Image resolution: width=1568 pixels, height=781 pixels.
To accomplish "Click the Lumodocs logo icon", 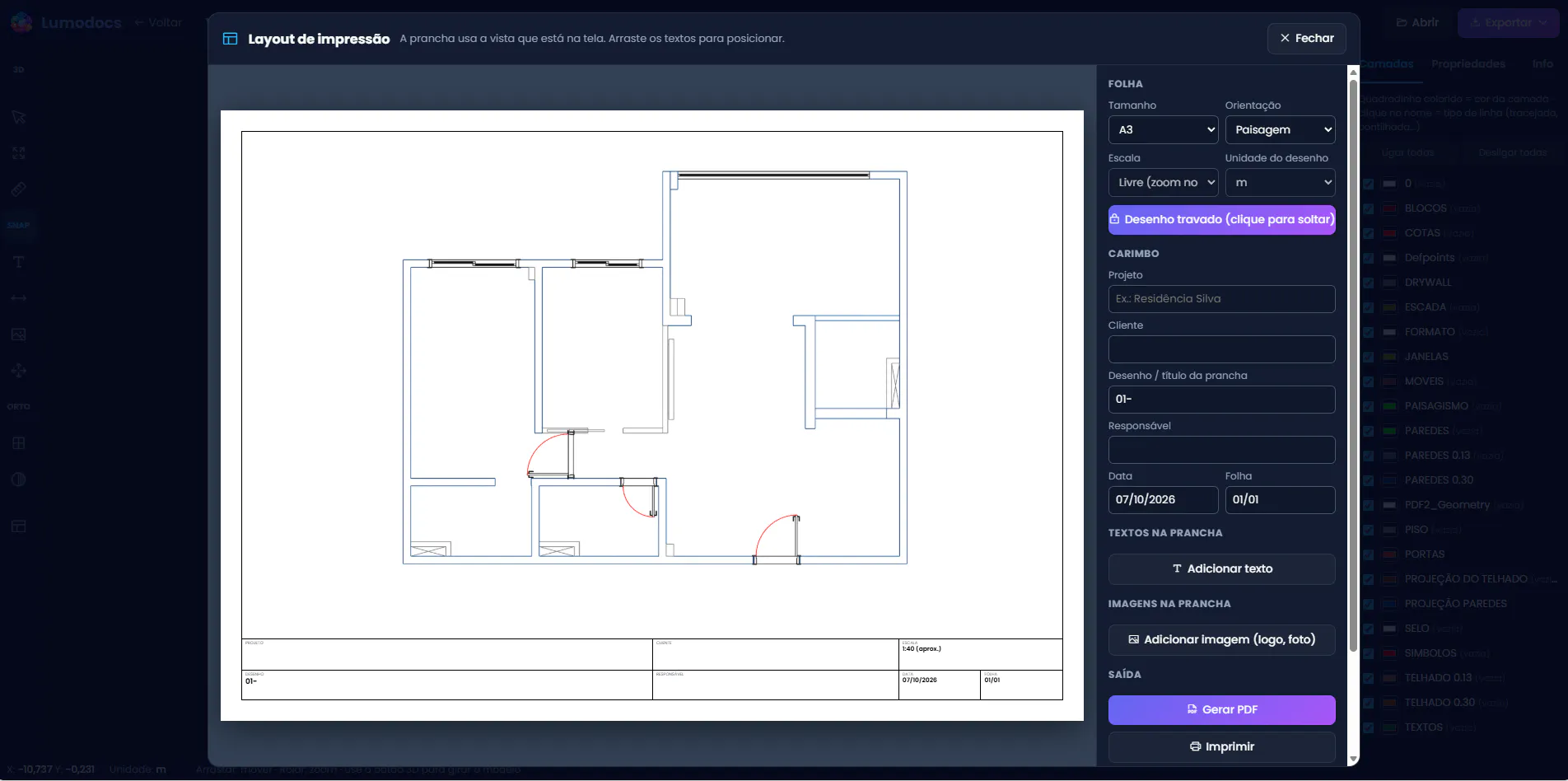I will 21,22.
